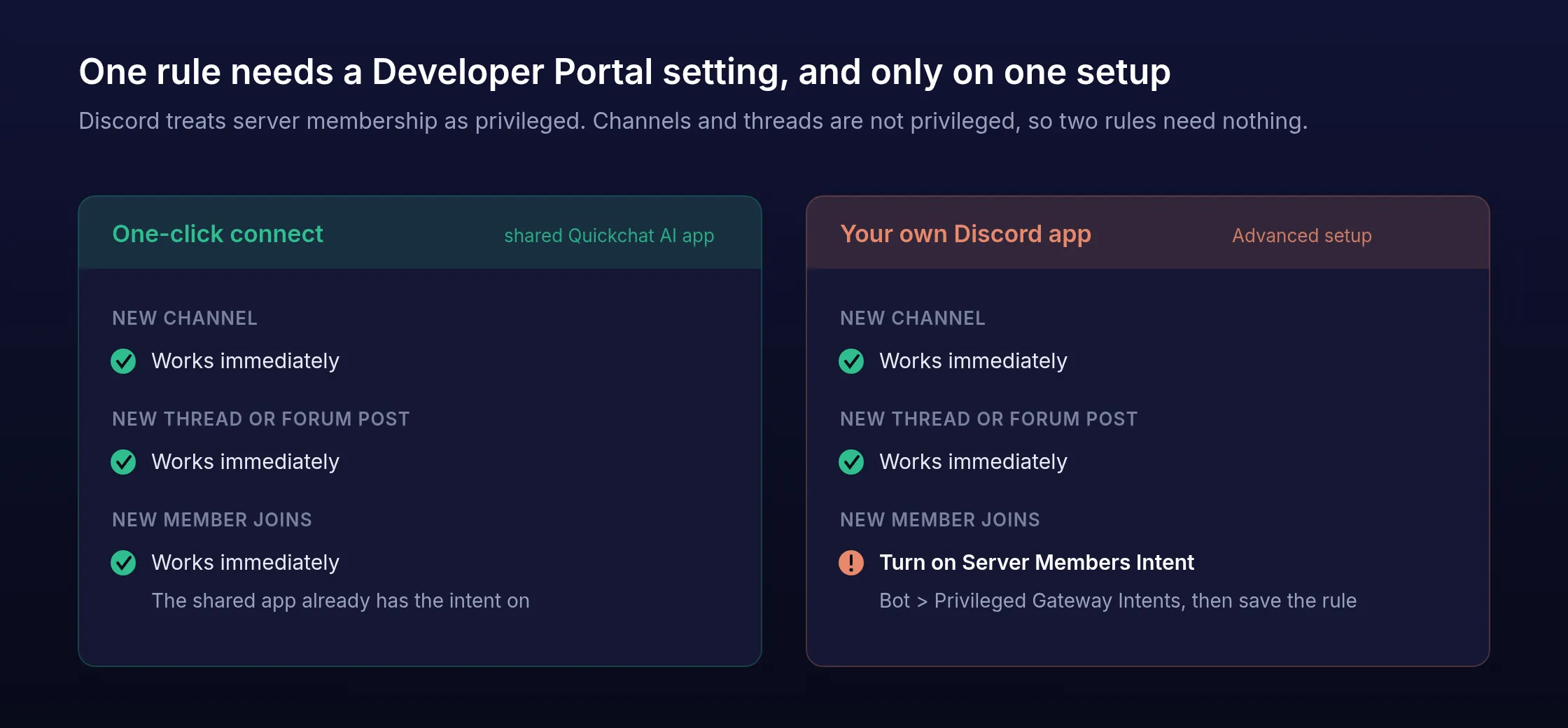The image size is (1568, 728).
Task: Click Works immediately under Your own app New Channel
Action: (x=973, y=361)
